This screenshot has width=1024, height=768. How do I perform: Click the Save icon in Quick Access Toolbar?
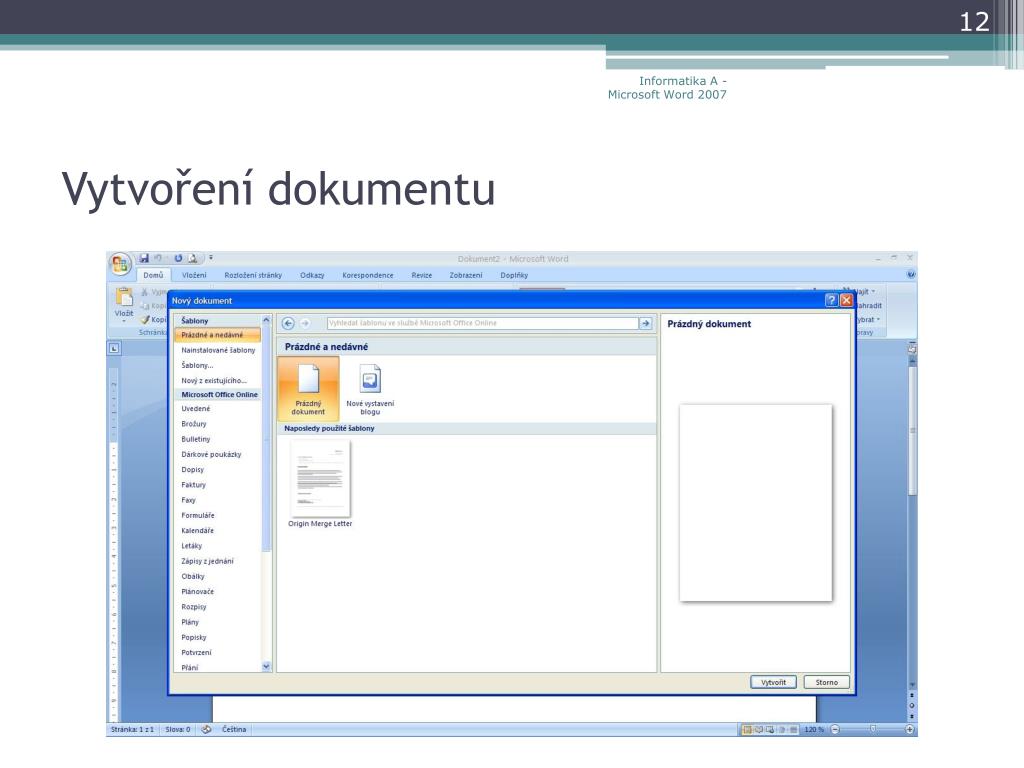pos(144,259)
